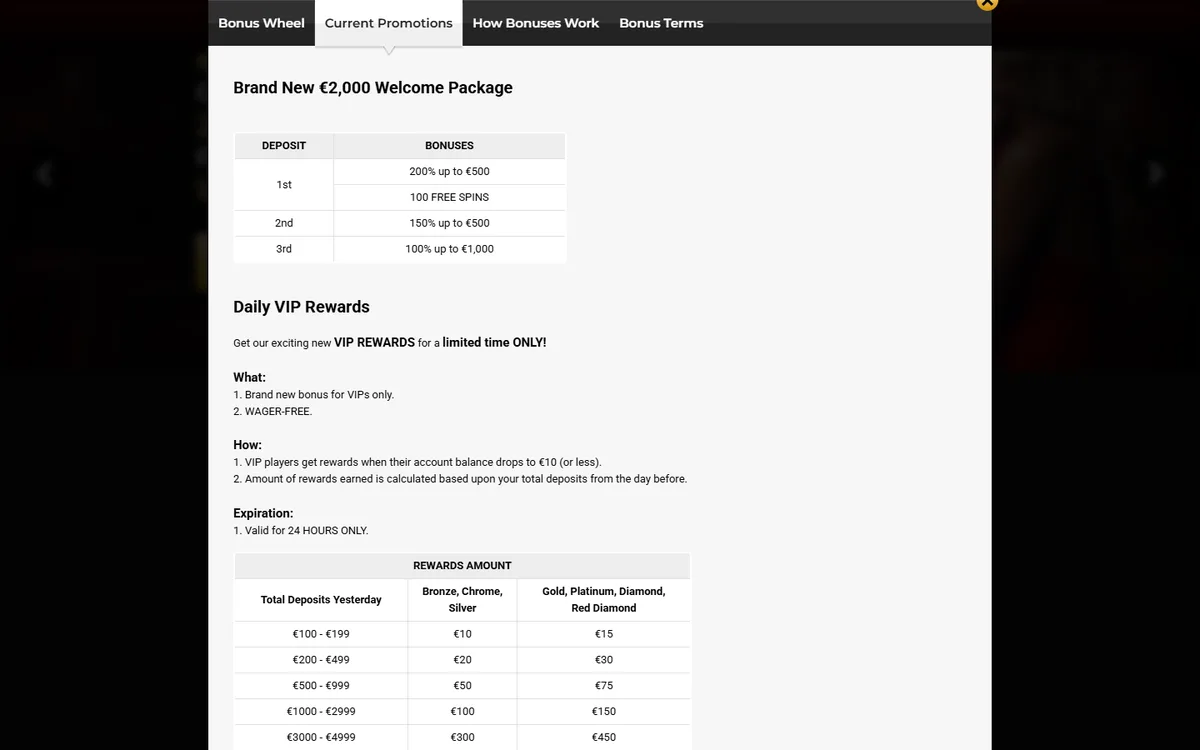Close the promotions popup with the X icon
The image size is (1200, 750).
click(x=986, y=3)
